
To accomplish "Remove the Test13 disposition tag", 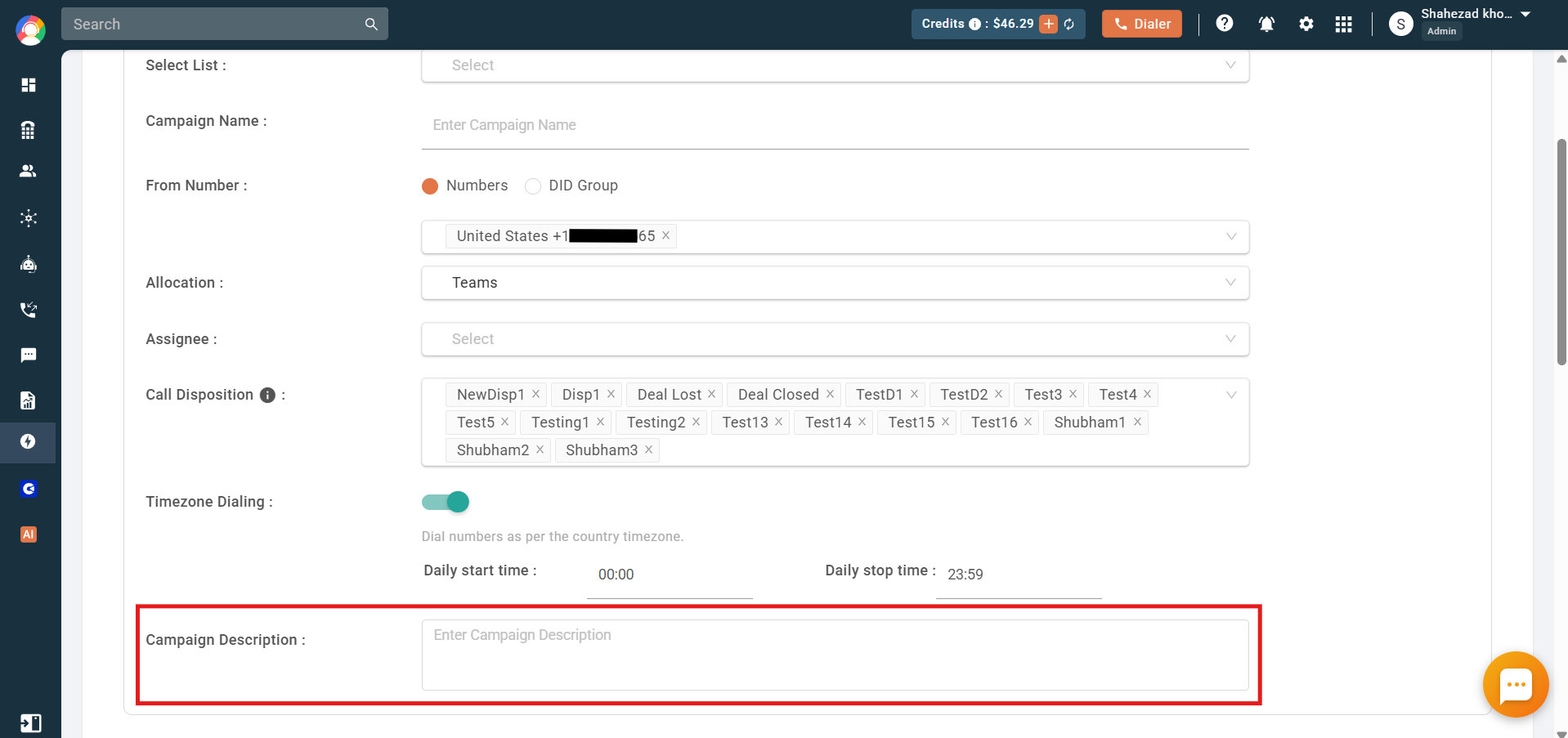I will pos(778,422).
